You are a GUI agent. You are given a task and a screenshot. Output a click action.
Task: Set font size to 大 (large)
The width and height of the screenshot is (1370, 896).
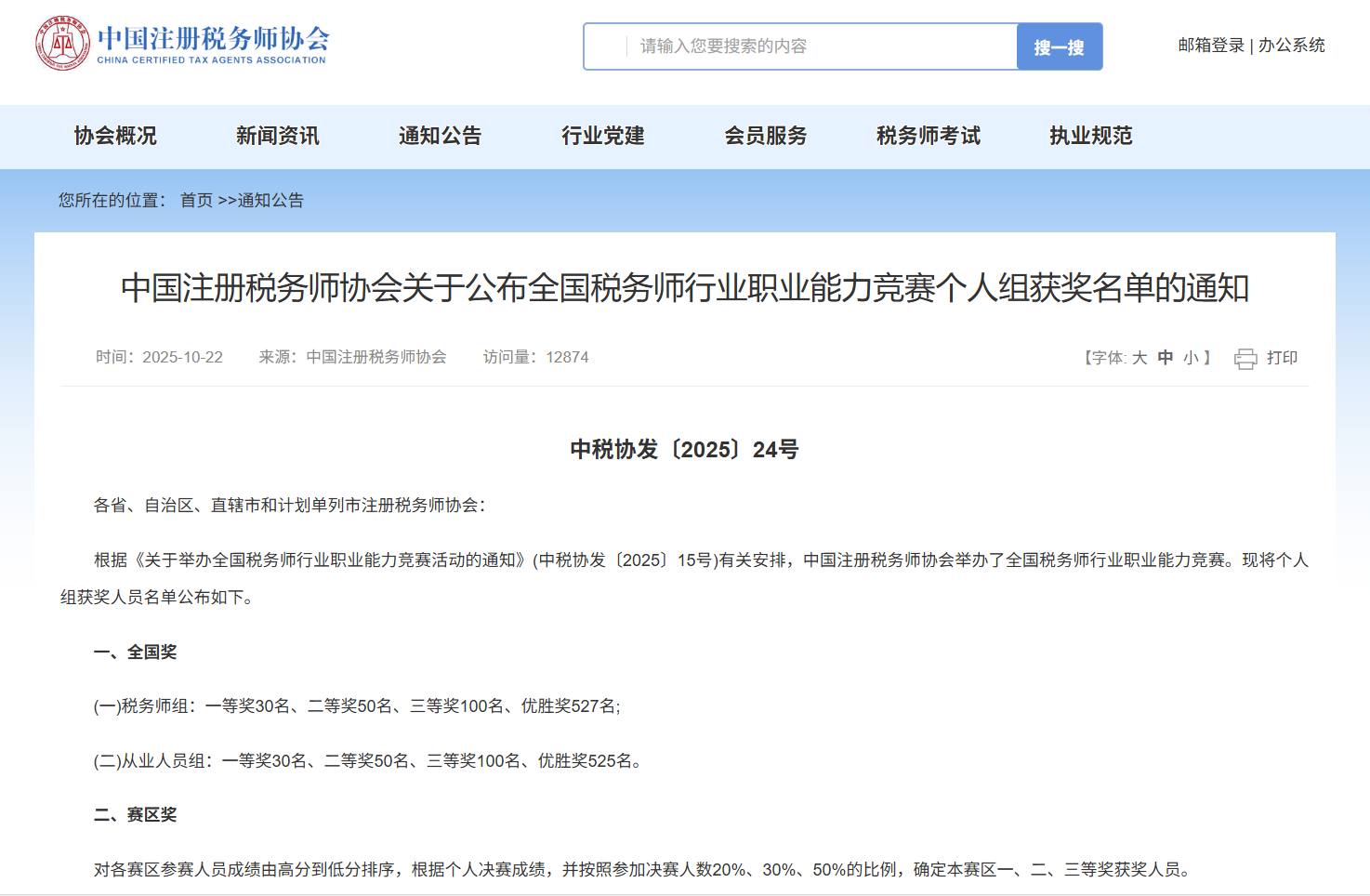tap(1139, 358)
